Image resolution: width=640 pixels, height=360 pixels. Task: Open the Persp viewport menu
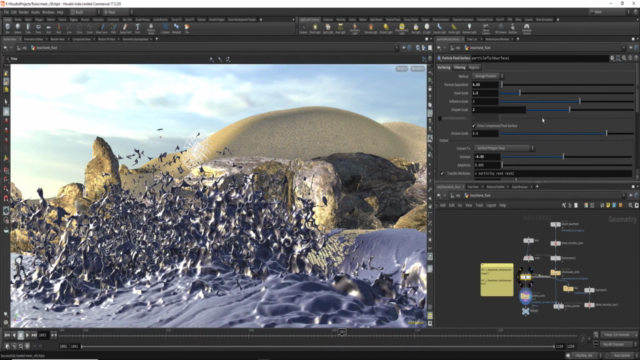[402, 69]
